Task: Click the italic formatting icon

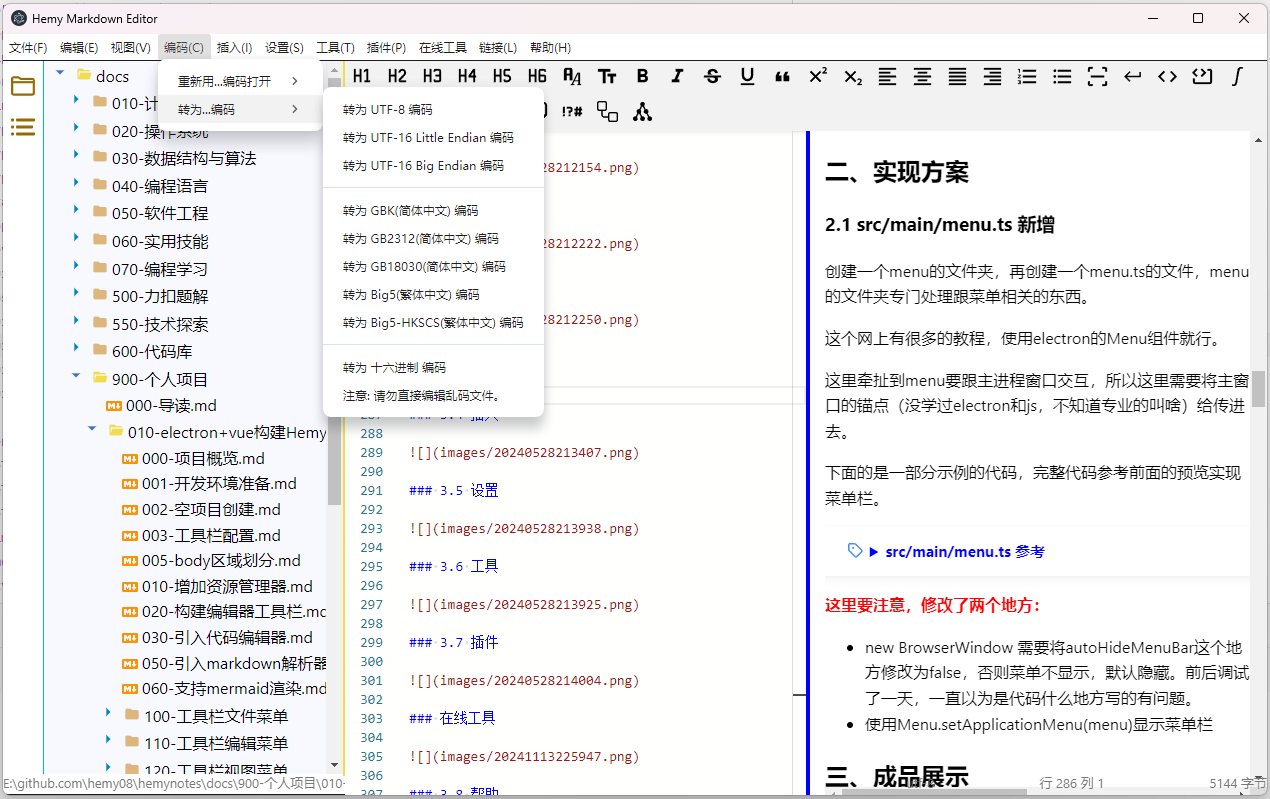Action: pos(677,77)
